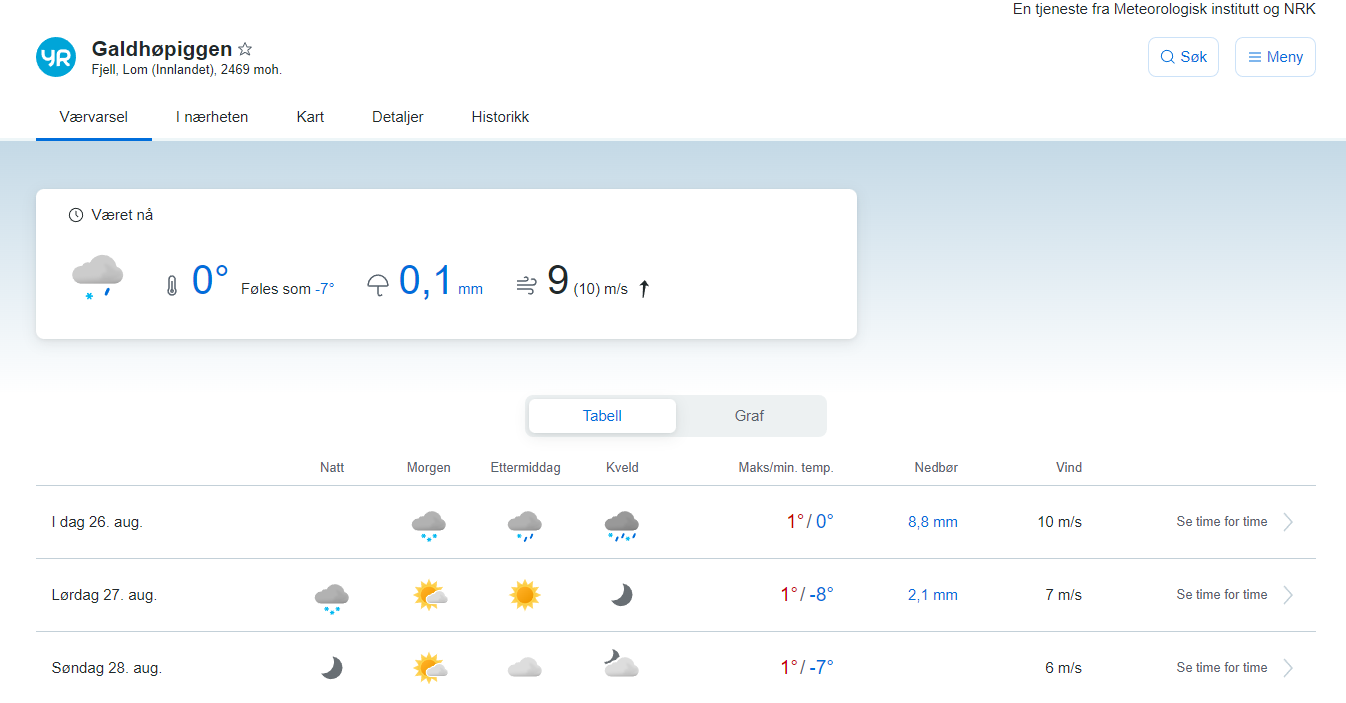Click 'Se time for time' for Lørdag
The image size is (1346, 703).
tap(1221, 595)
